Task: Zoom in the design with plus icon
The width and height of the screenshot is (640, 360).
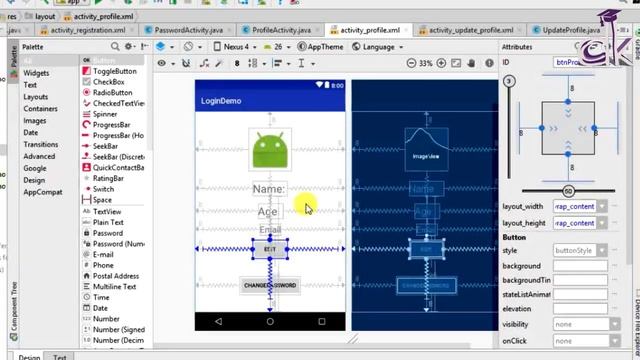Action: [441, 63]
